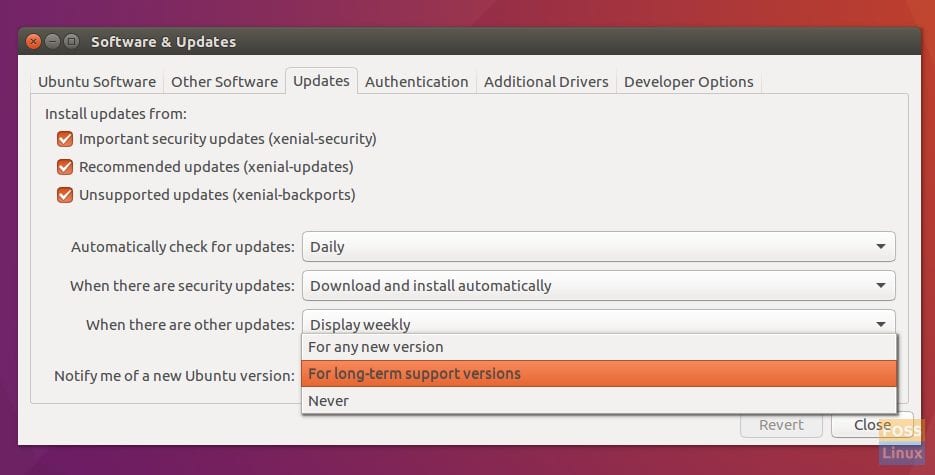Click 'Notify me of a new Ubuntu version:' label
This screenshot has height=475, width=935.
pos(174,376)
